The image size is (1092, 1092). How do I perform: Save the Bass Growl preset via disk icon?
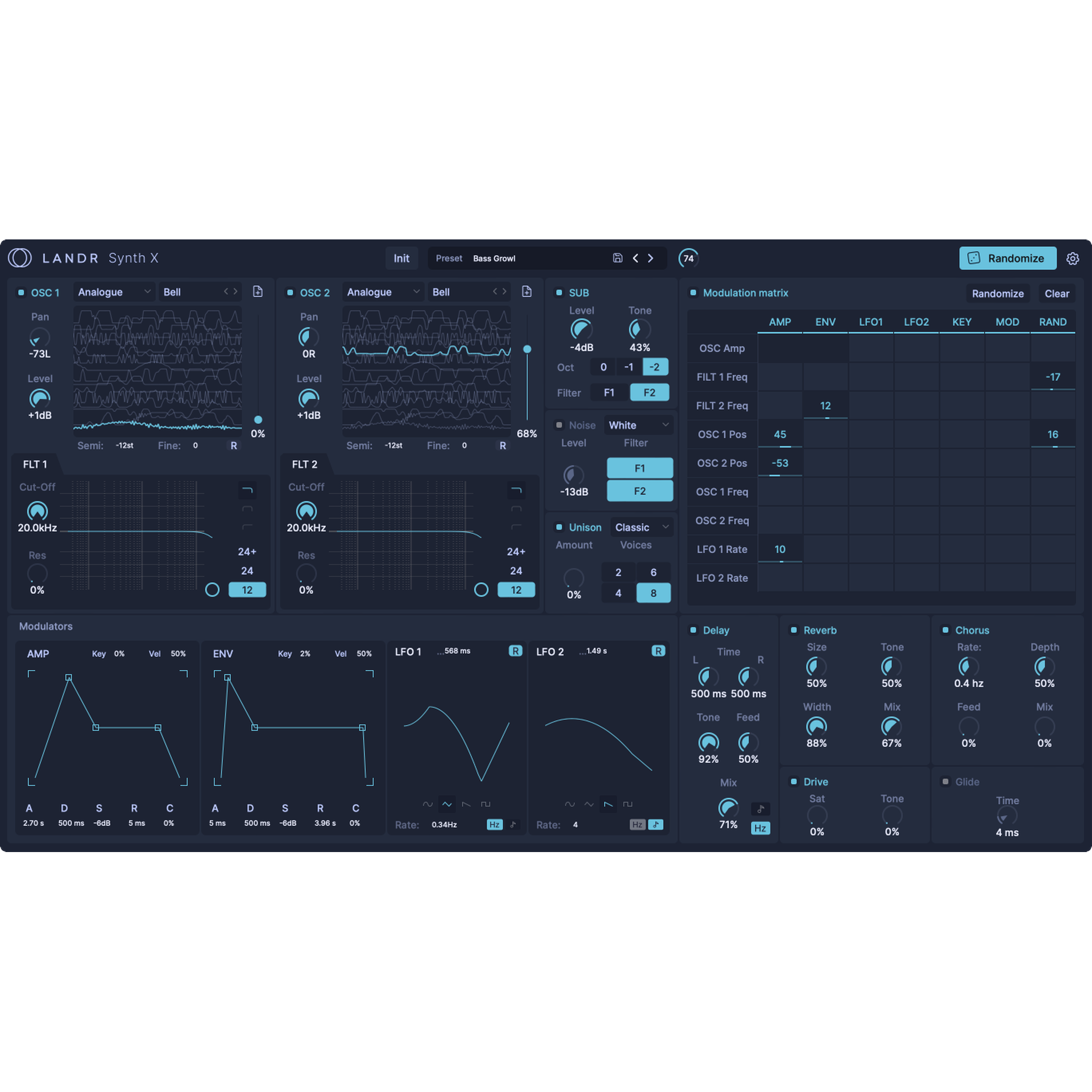[617, 258]
